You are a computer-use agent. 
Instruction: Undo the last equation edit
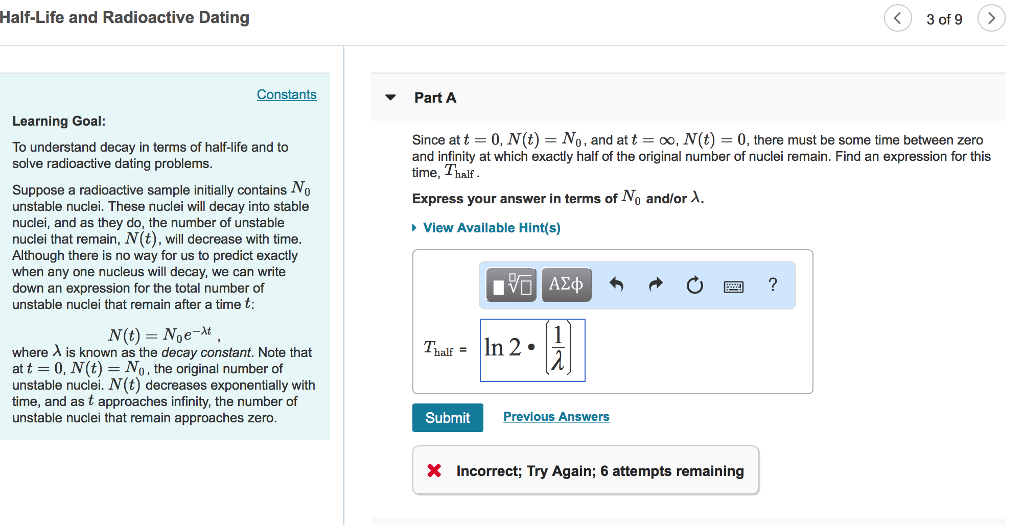point(616,285)
